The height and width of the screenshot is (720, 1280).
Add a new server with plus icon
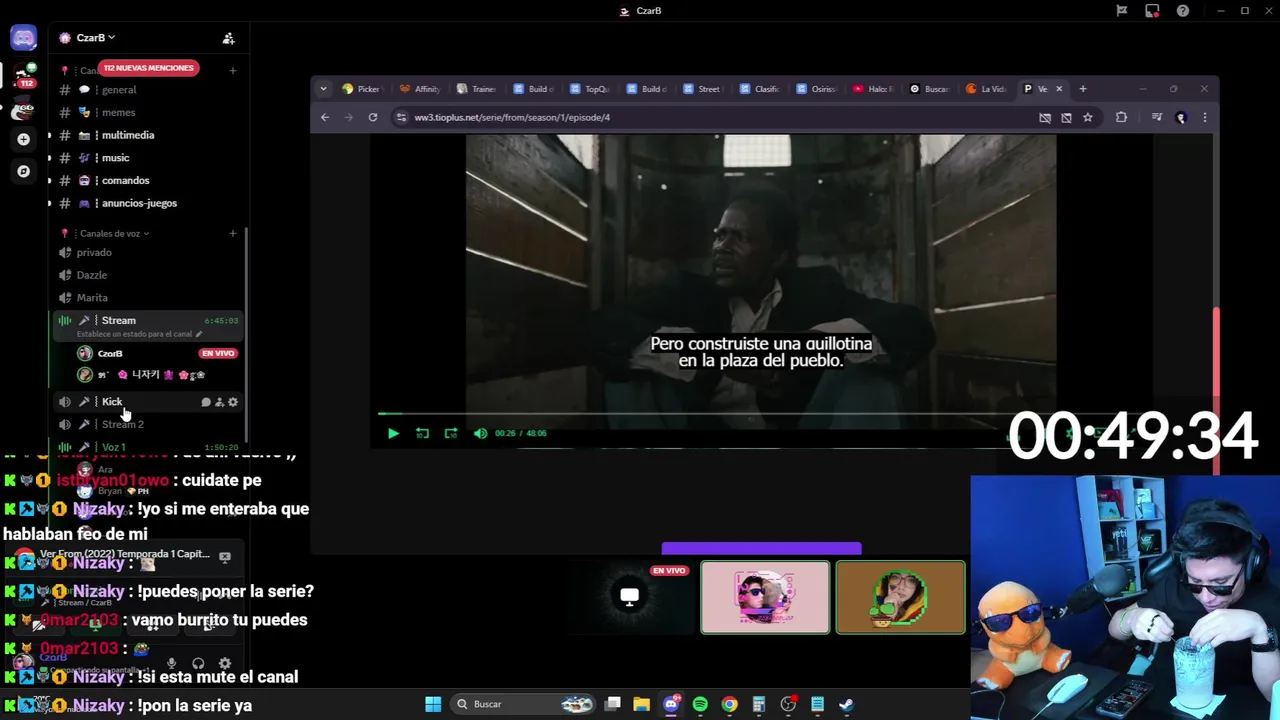tap(23, 140)
